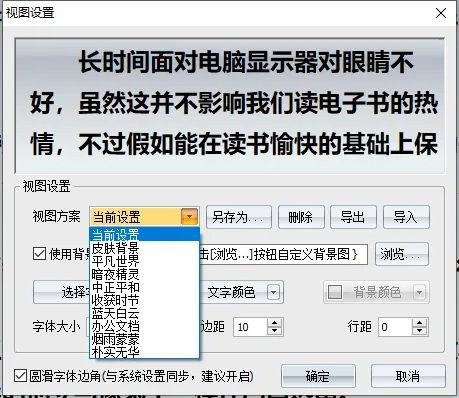Click the 取消 button
This screenshot has width=459, height=398.
(x=408, y=376)
